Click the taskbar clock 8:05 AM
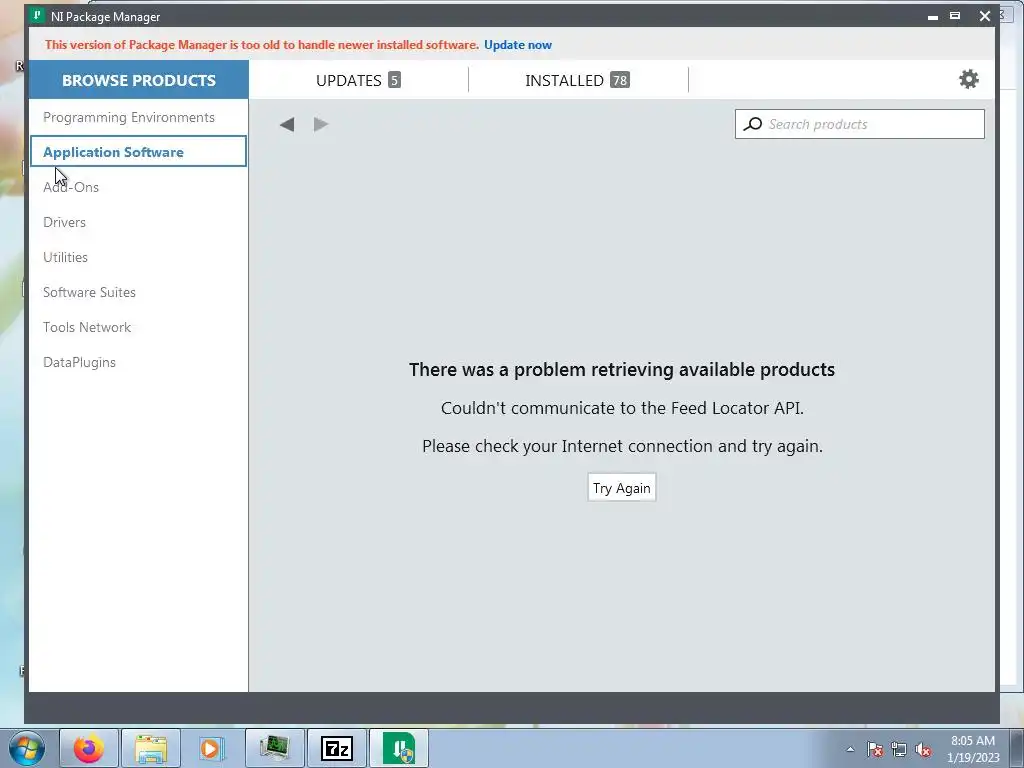1024x768 pixels. coord(973,741)
